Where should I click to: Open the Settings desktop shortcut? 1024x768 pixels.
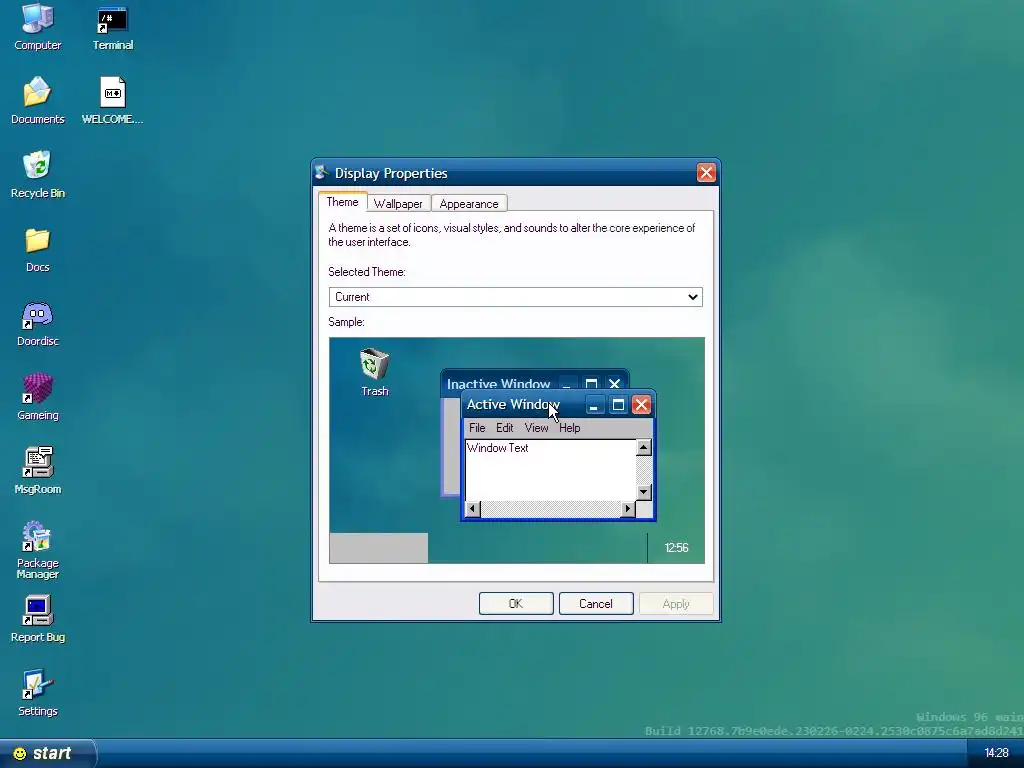(x=37, y=694)
